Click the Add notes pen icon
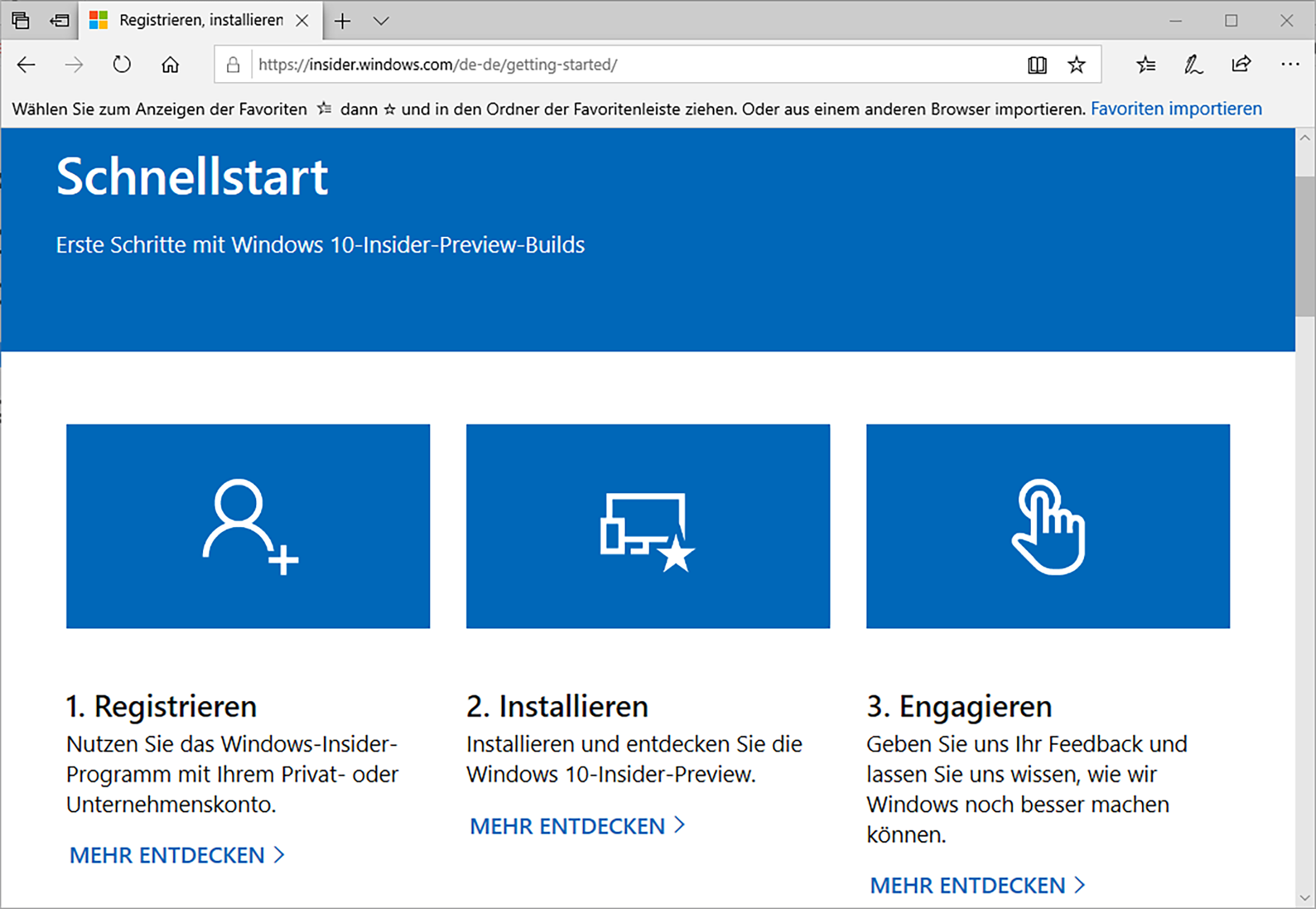The image size is (1316, 909). (1193, 65)
